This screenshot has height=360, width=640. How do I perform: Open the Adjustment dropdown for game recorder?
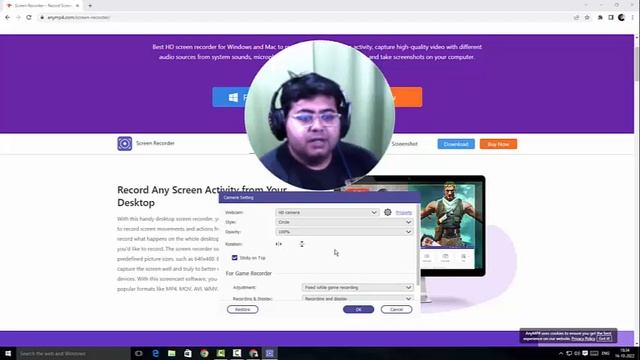tap(358, 287)
